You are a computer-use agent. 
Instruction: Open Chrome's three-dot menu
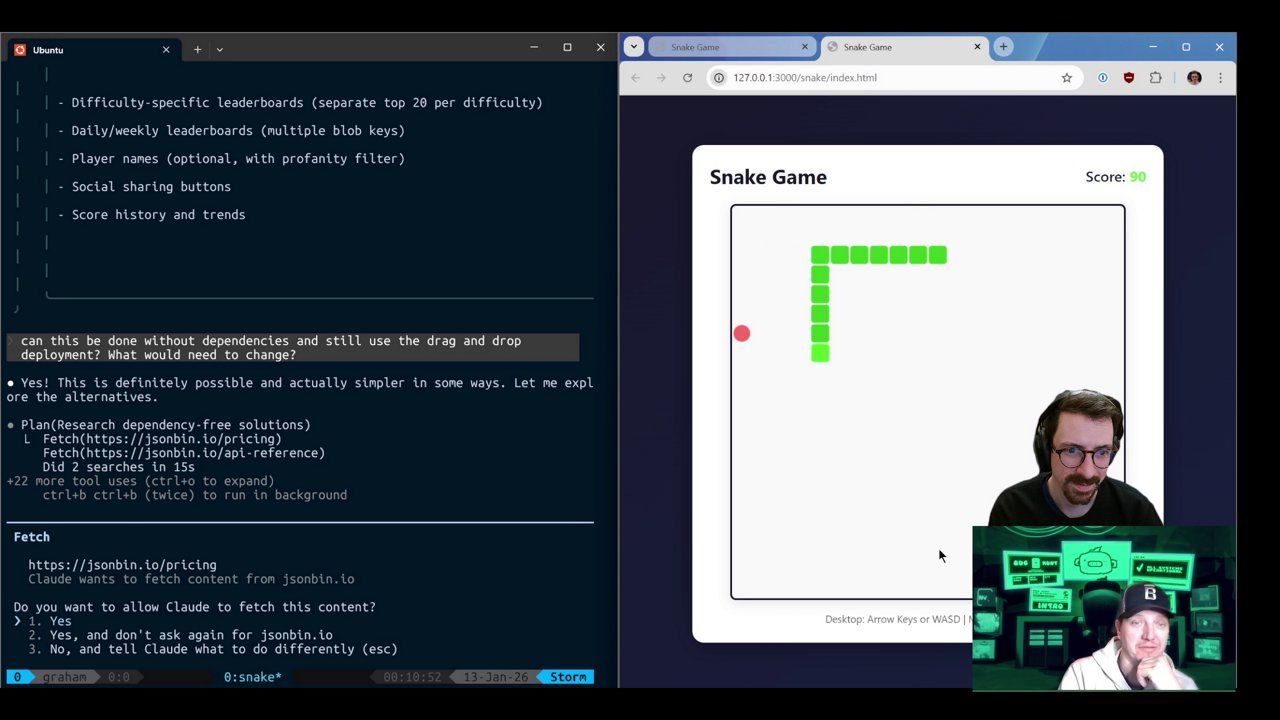(1220, 78)
